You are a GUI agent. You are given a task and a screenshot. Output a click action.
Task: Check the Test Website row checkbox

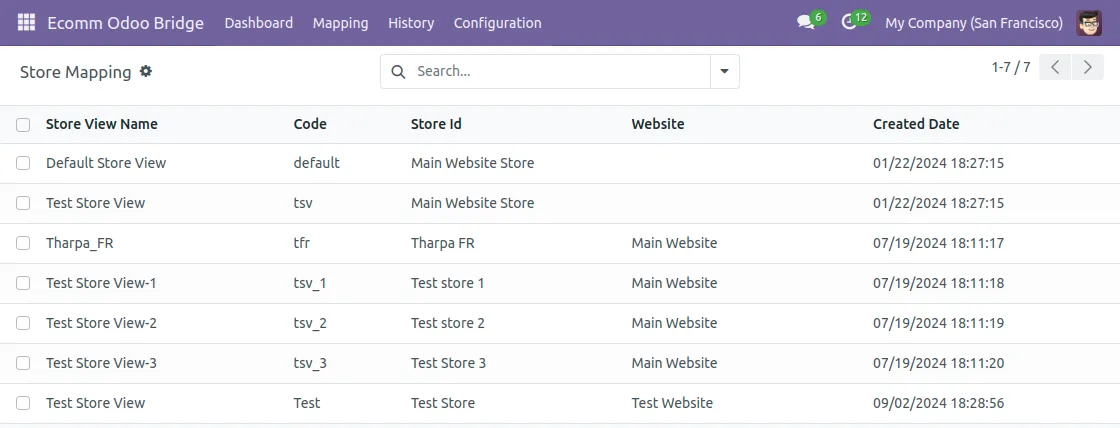(x=23, y=403)
